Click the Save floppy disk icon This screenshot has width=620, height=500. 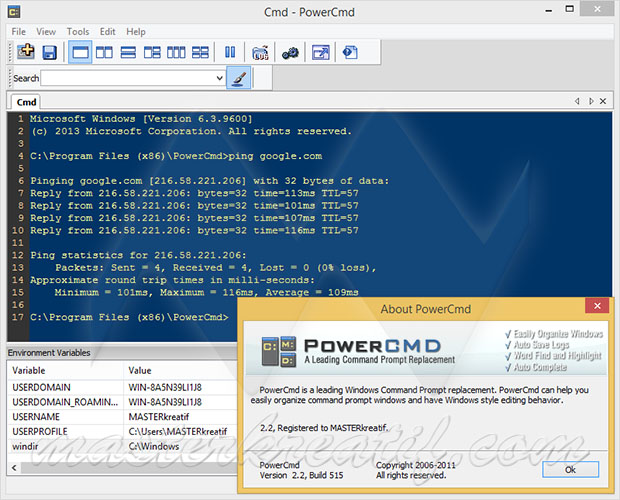pos(50,52)
